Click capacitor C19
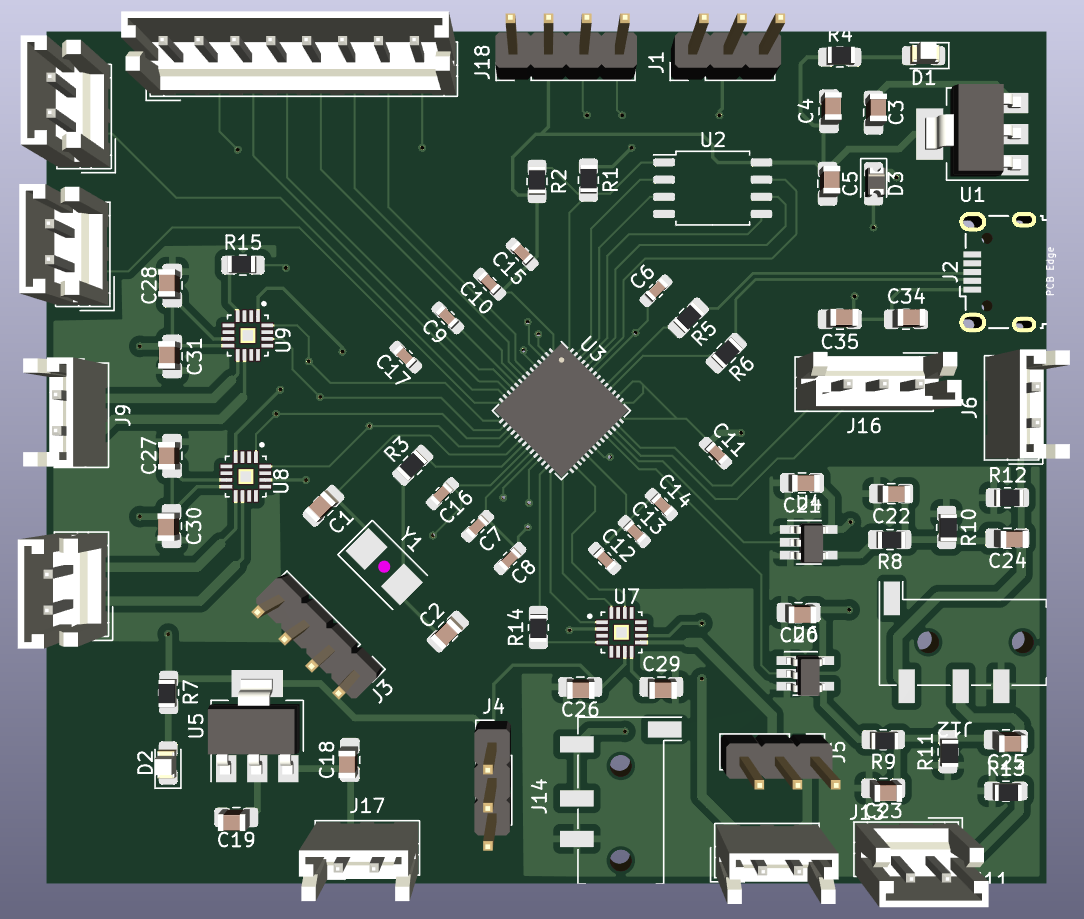 point(236,820)
